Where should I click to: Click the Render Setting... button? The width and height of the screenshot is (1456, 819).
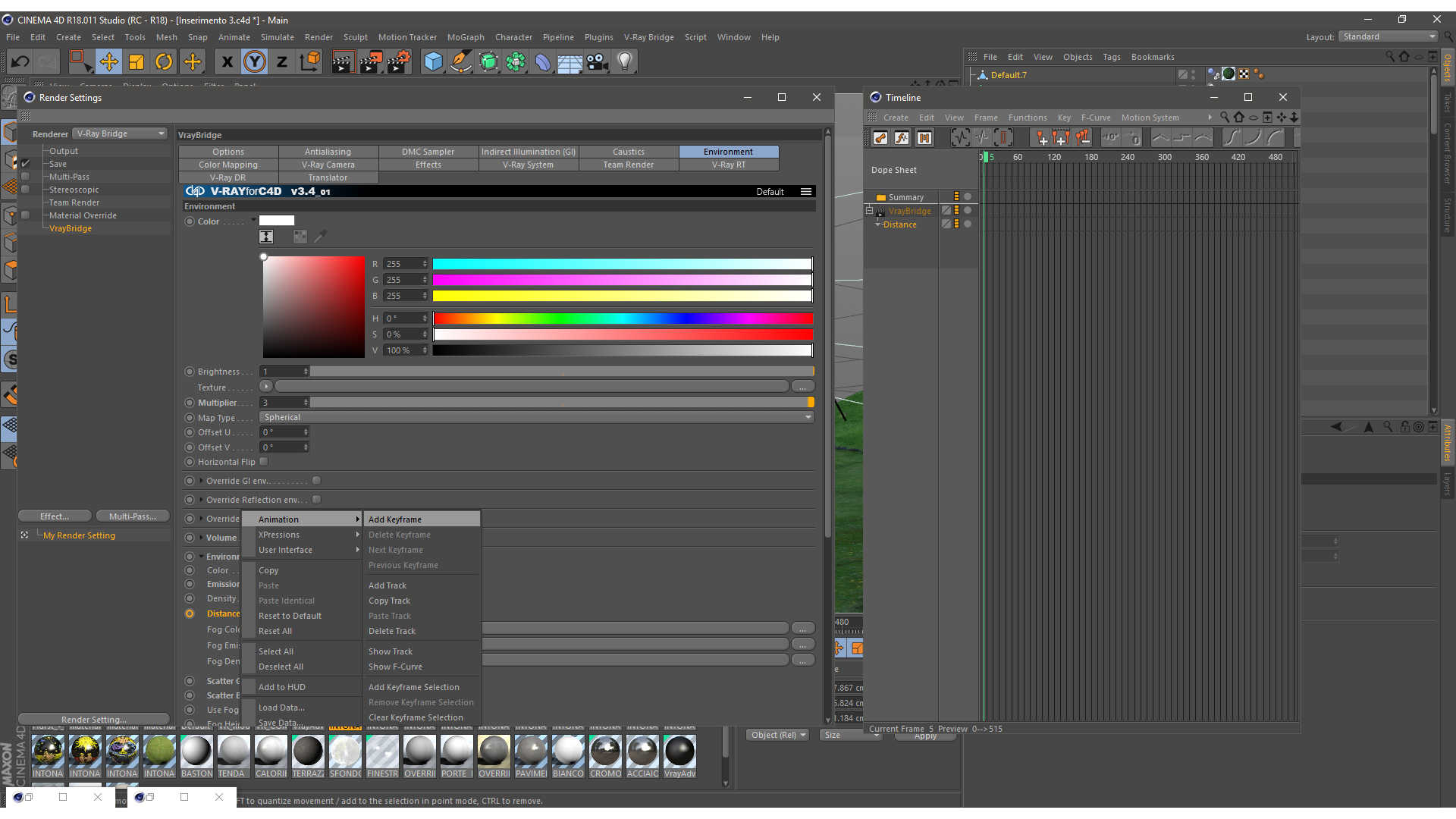coord(94,720)
